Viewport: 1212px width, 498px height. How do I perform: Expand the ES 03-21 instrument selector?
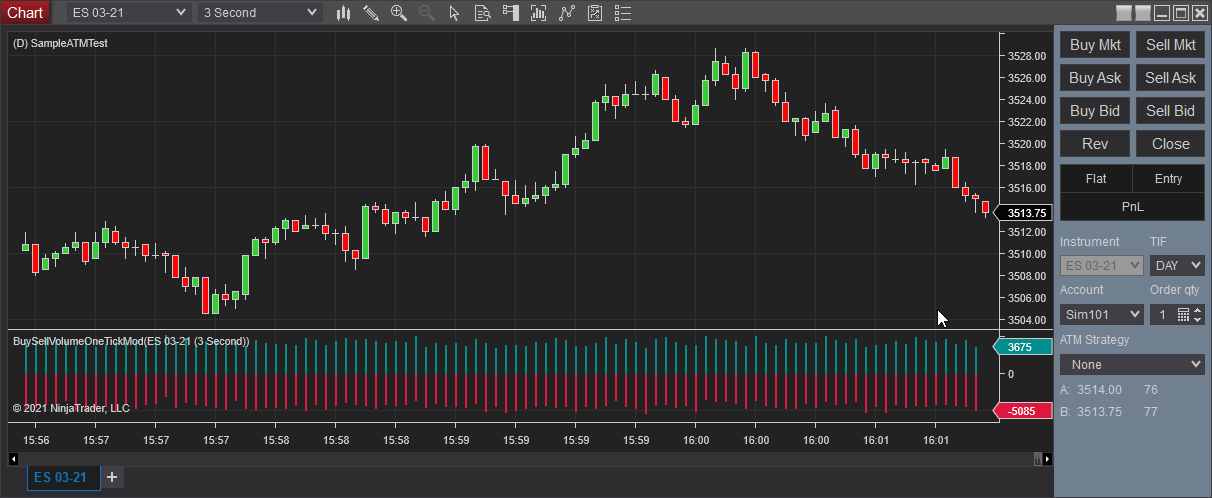click(129, 13)
